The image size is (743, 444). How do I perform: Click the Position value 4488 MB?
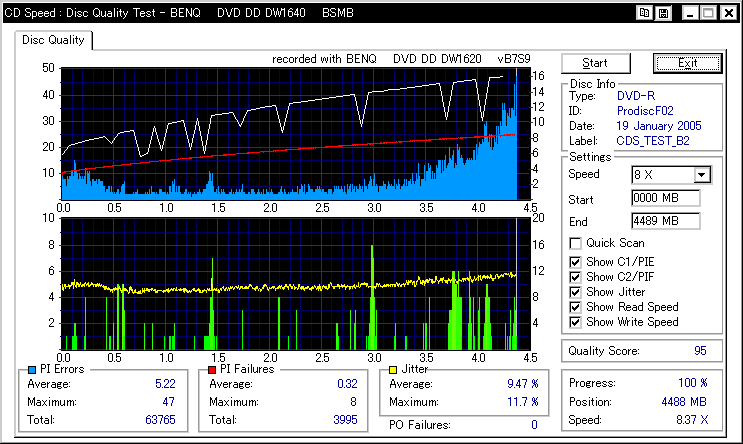coord(684,402)
